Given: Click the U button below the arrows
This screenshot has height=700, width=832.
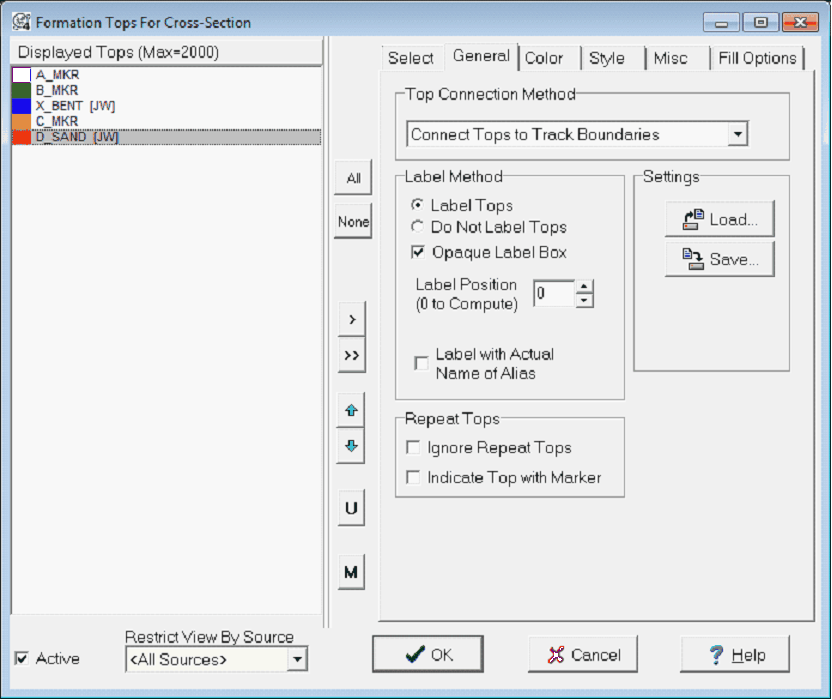Looking at the screenshot, I should [x=351, y=507].
